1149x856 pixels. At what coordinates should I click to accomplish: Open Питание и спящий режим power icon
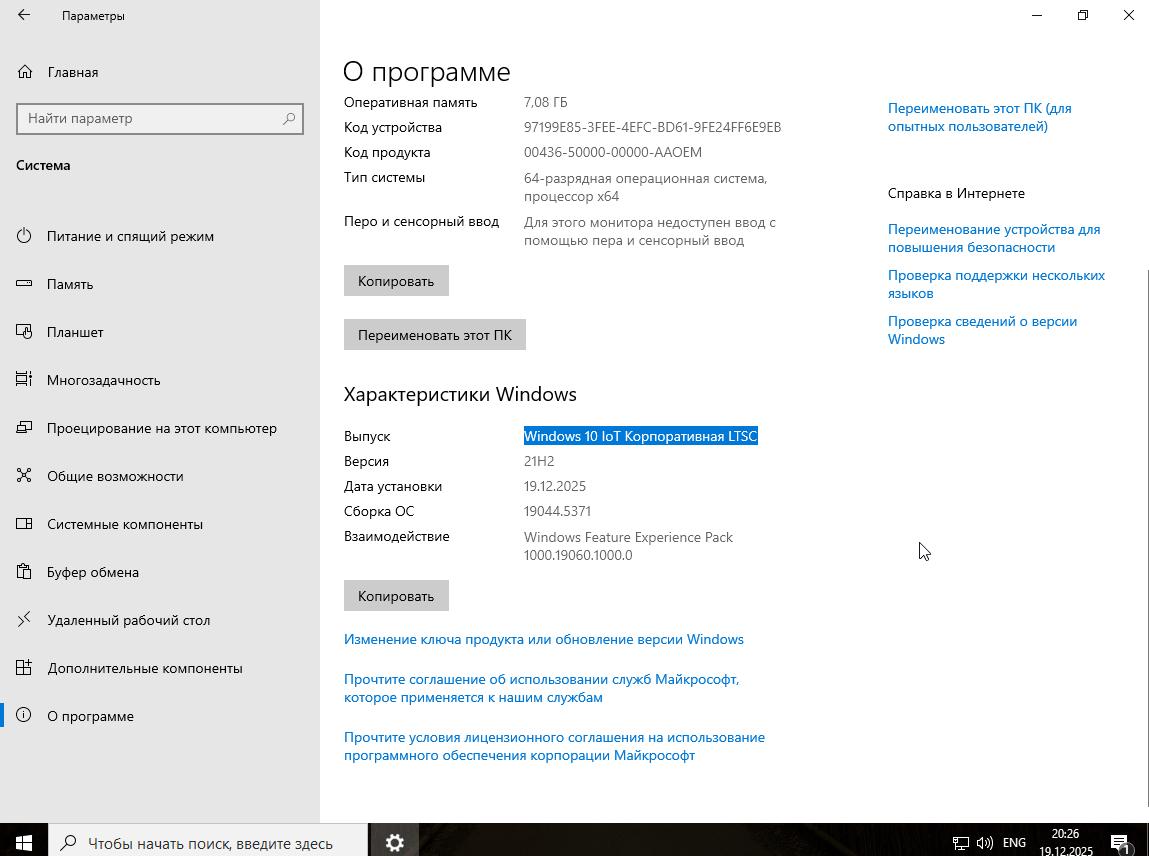[x=24, y=236]
